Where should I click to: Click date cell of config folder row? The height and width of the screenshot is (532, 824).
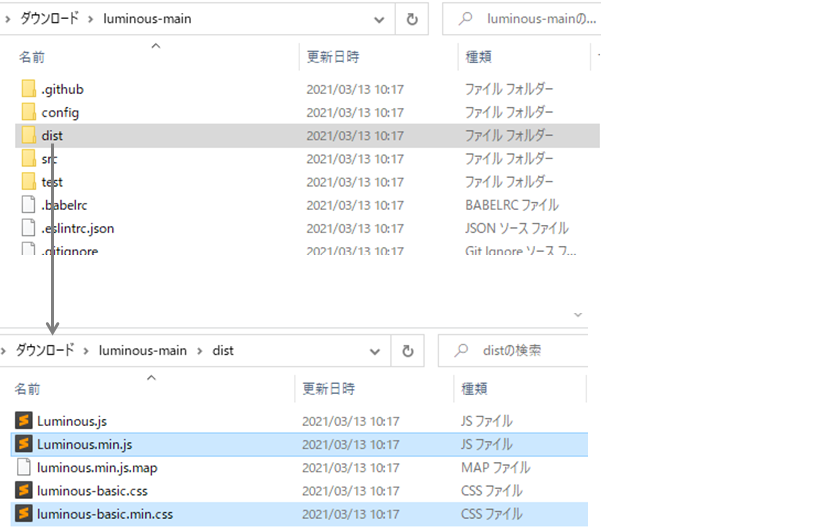click(x=355, y=112)
